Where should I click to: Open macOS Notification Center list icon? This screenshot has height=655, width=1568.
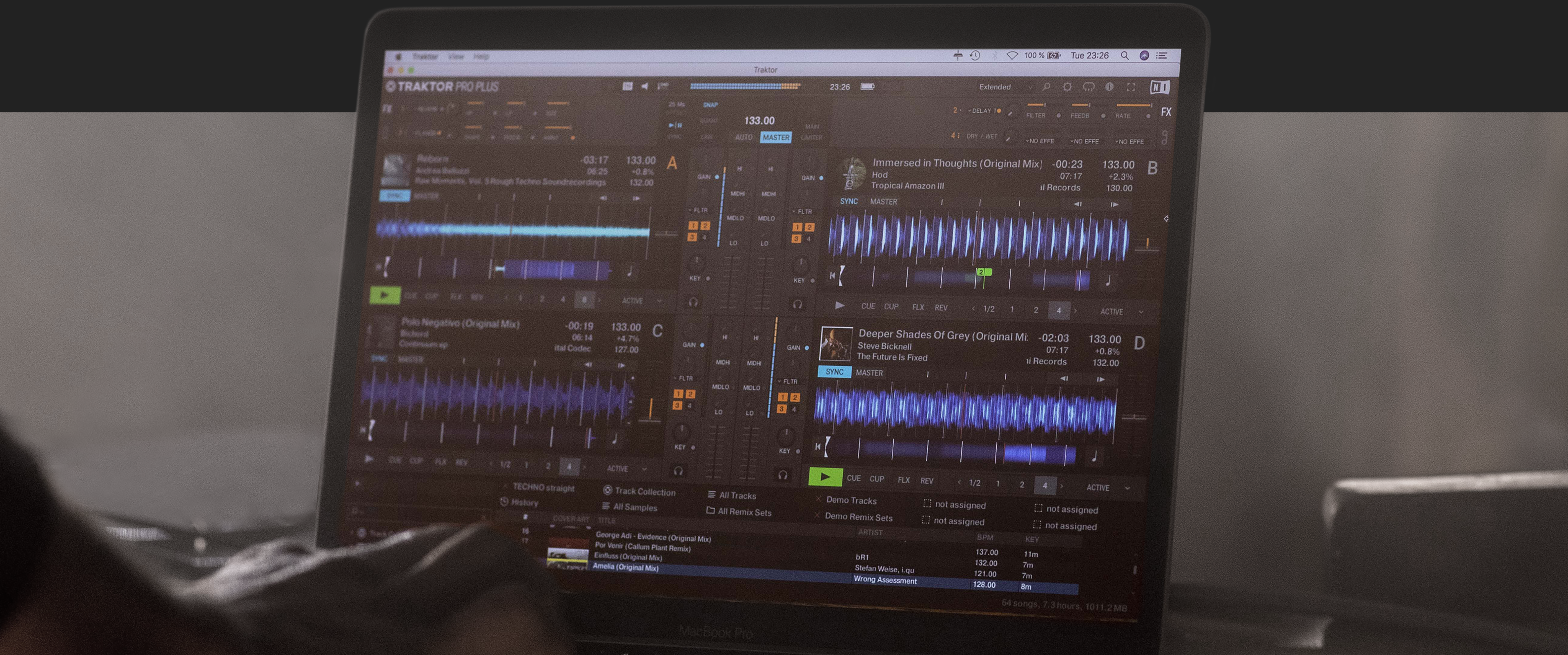[1161, 56]
